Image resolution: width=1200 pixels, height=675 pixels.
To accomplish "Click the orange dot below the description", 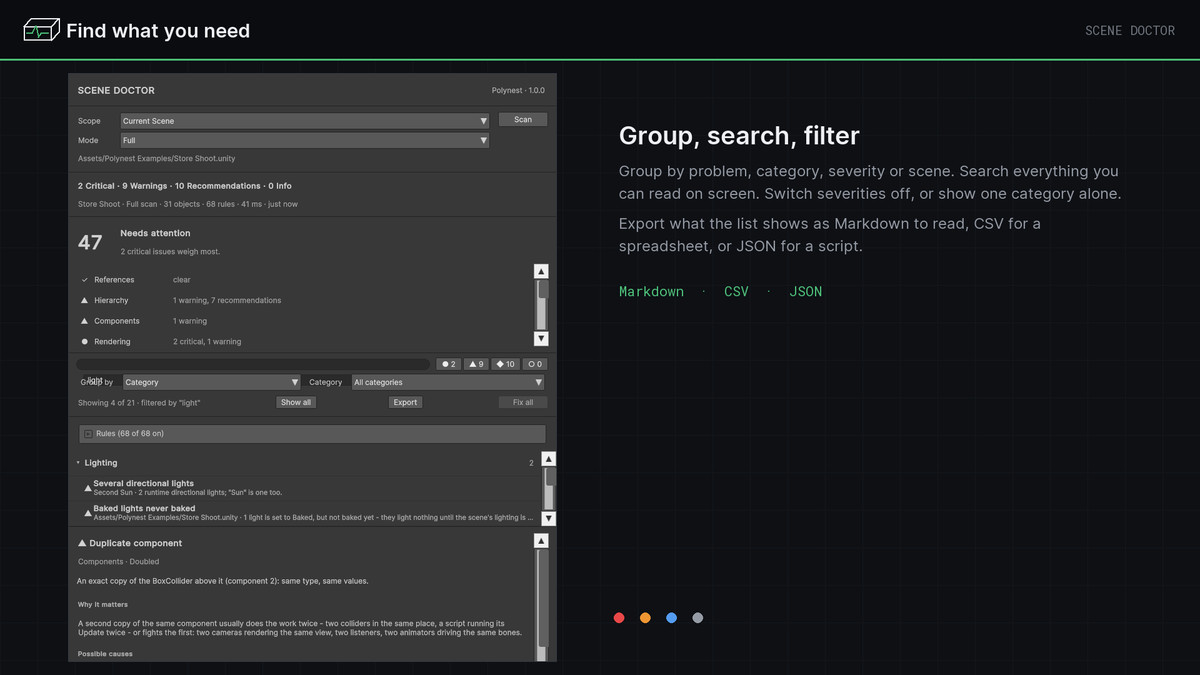I will coord(645,618).
